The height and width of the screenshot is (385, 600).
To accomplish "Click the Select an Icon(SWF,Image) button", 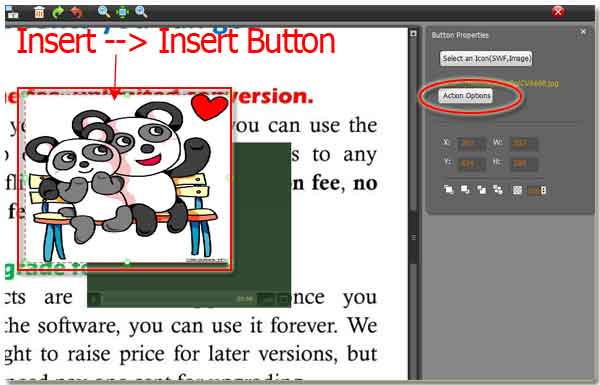I will click(x=486, y=59).
